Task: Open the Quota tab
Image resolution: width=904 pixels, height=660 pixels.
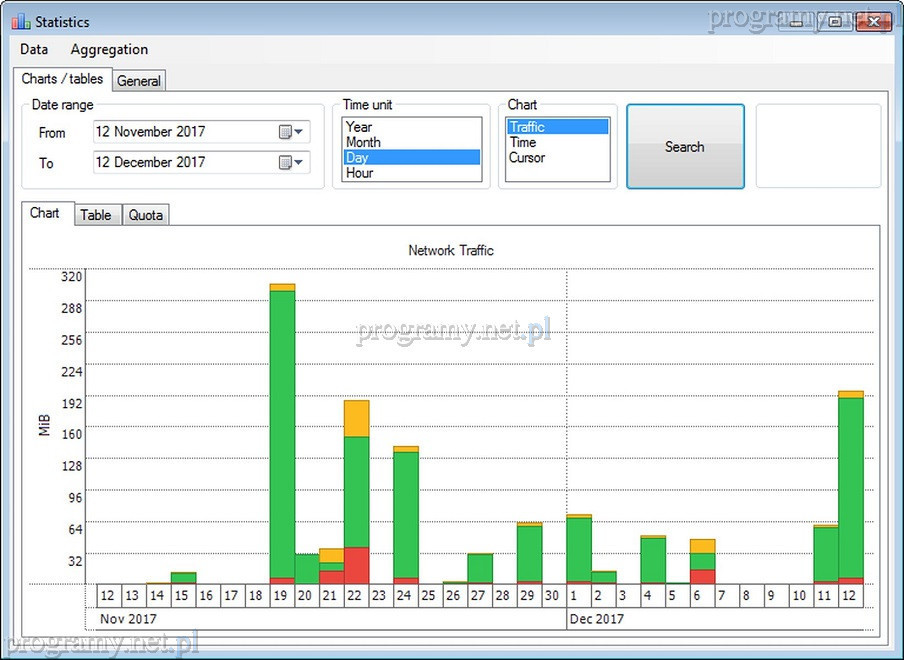Action: pos(146,215)
